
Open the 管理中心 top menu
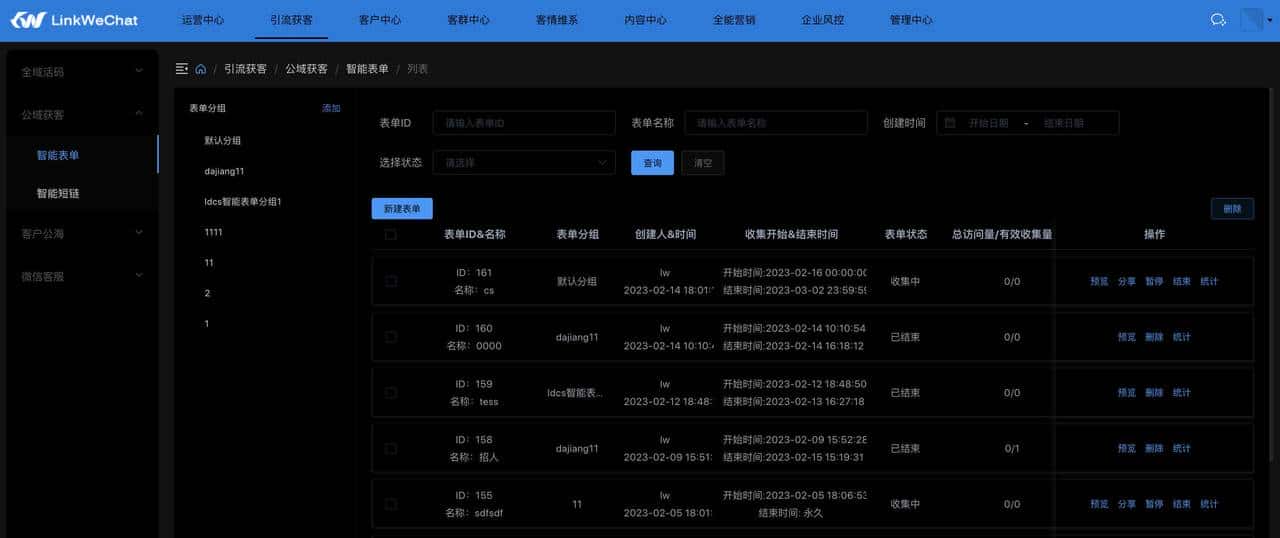(x=911, y=20)
